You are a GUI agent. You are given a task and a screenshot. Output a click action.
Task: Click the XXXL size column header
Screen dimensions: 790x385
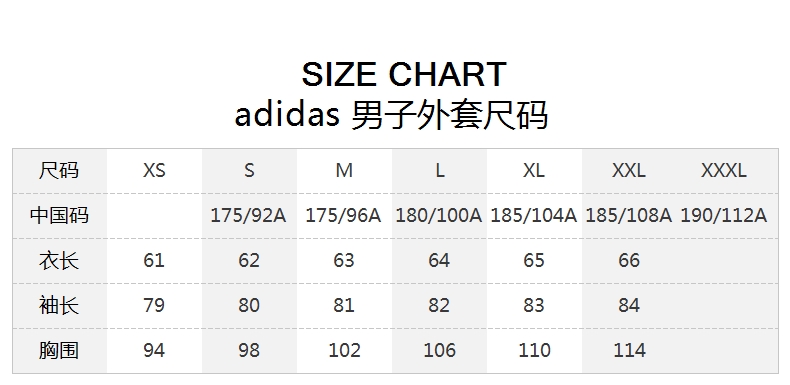(x=723, y=170)
